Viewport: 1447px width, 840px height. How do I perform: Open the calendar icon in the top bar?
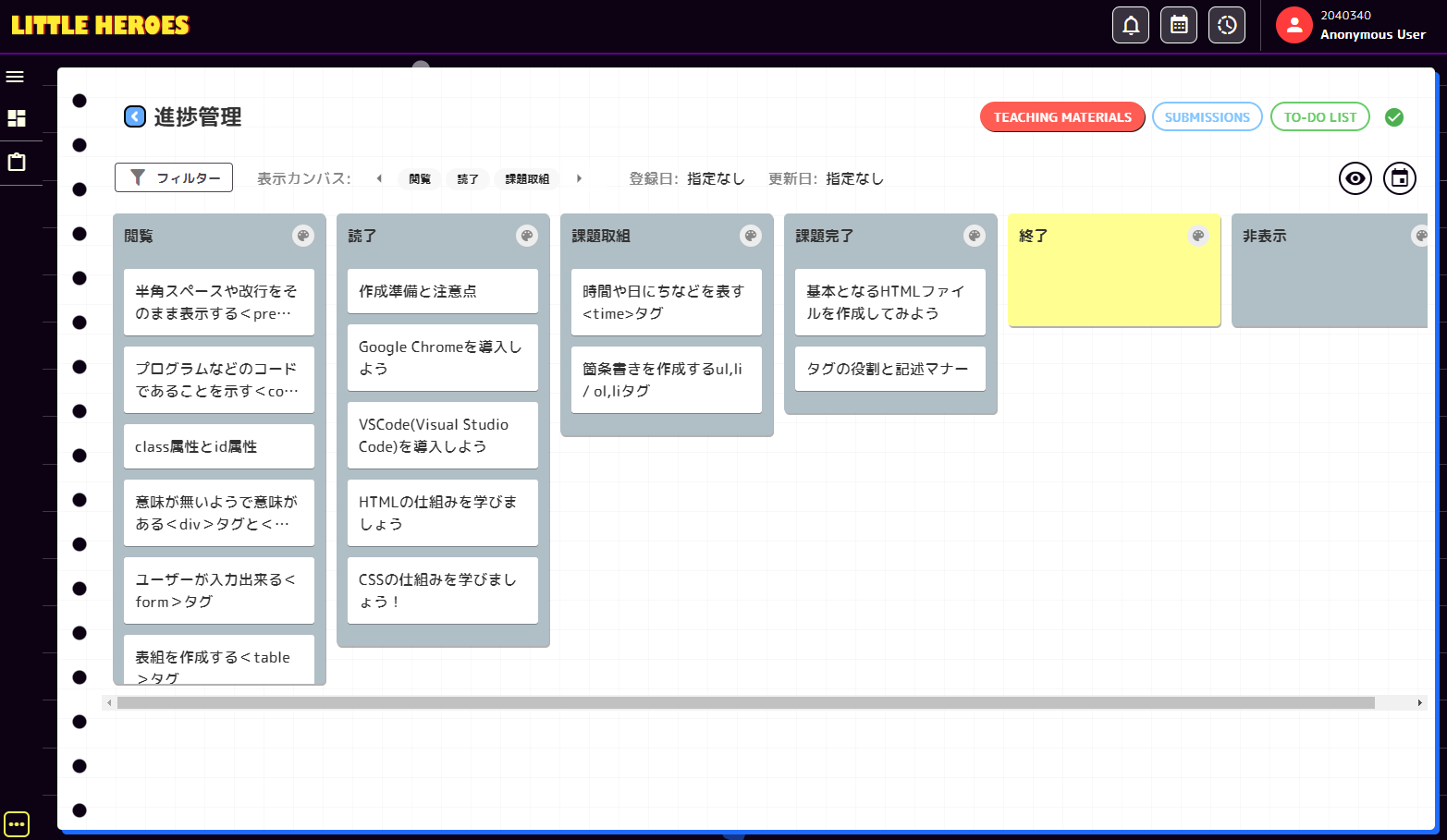coord(1178,25)
